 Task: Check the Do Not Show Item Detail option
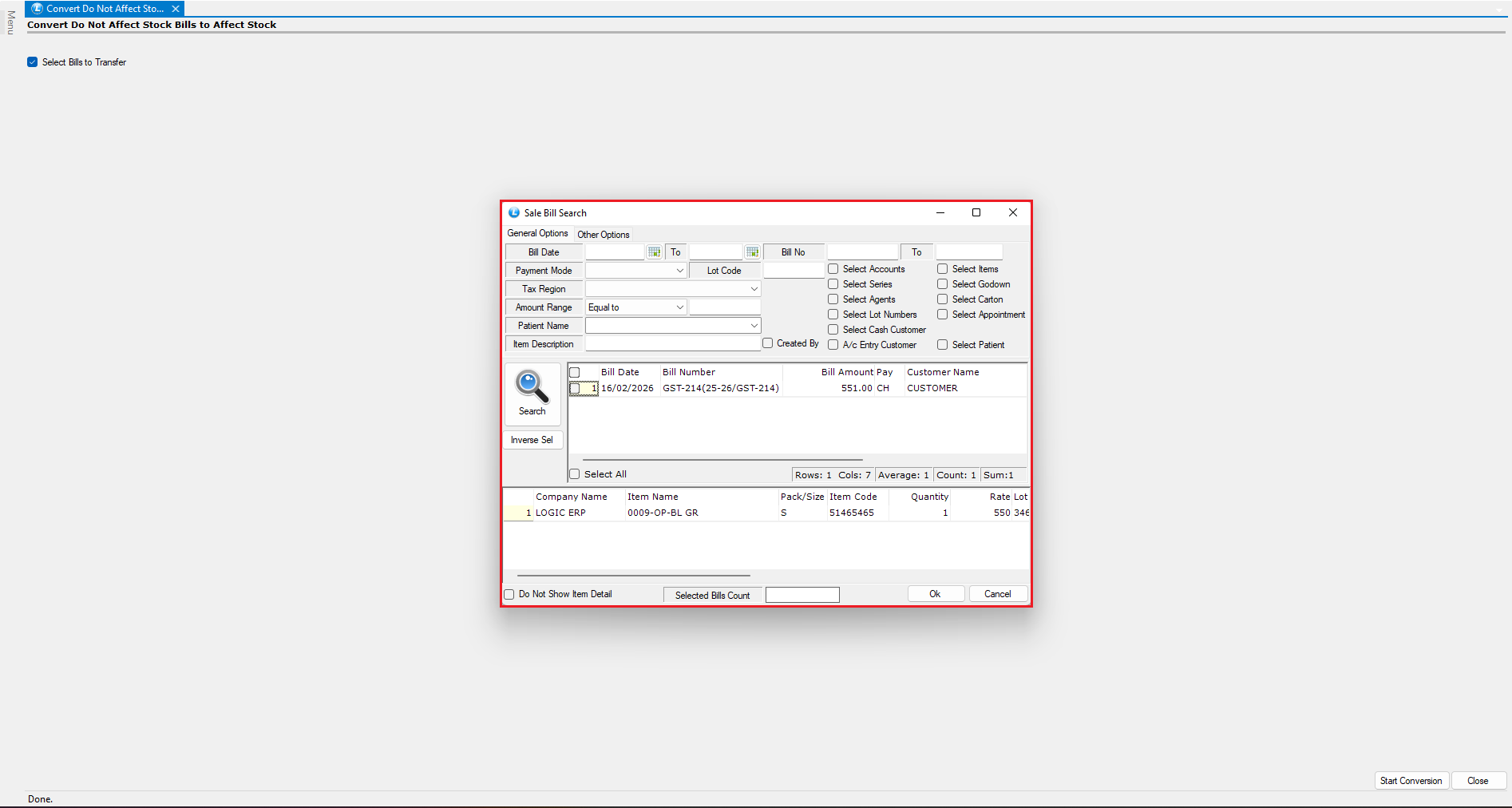coord(509,595)
